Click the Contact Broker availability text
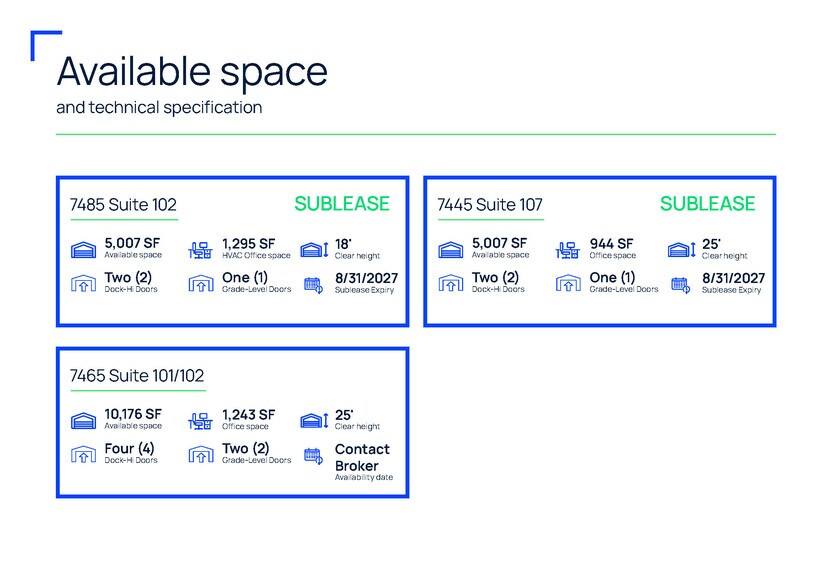The image size is (832, 588). pos(362,457)
